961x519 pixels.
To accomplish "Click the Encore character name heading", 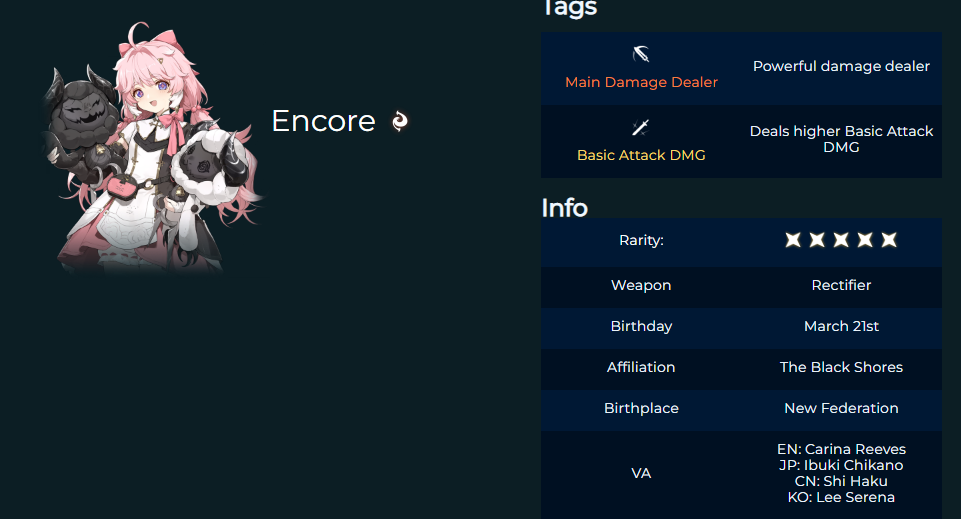I will [324, 121].
